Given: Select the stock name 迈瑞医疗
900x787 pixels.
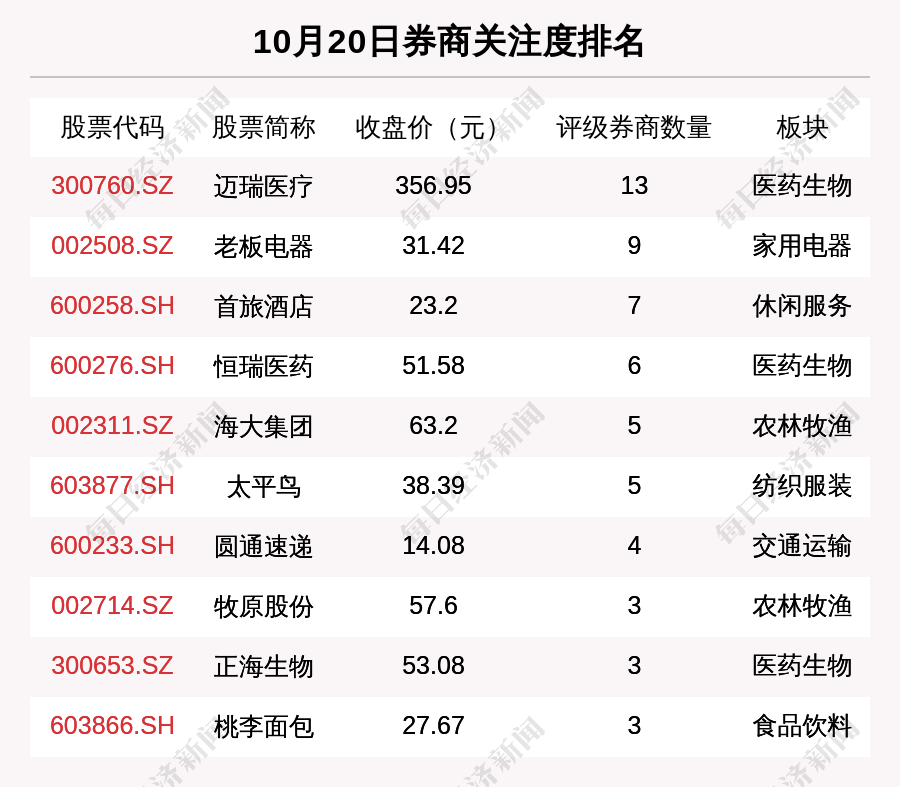Looking at the screenshot, I should 263,186.
